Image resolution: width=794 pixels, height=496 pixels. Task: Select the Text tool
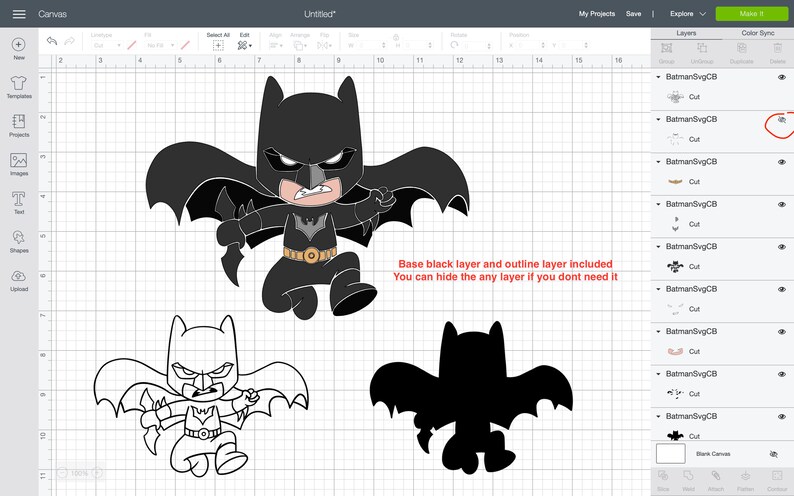(x=19, y=199)
